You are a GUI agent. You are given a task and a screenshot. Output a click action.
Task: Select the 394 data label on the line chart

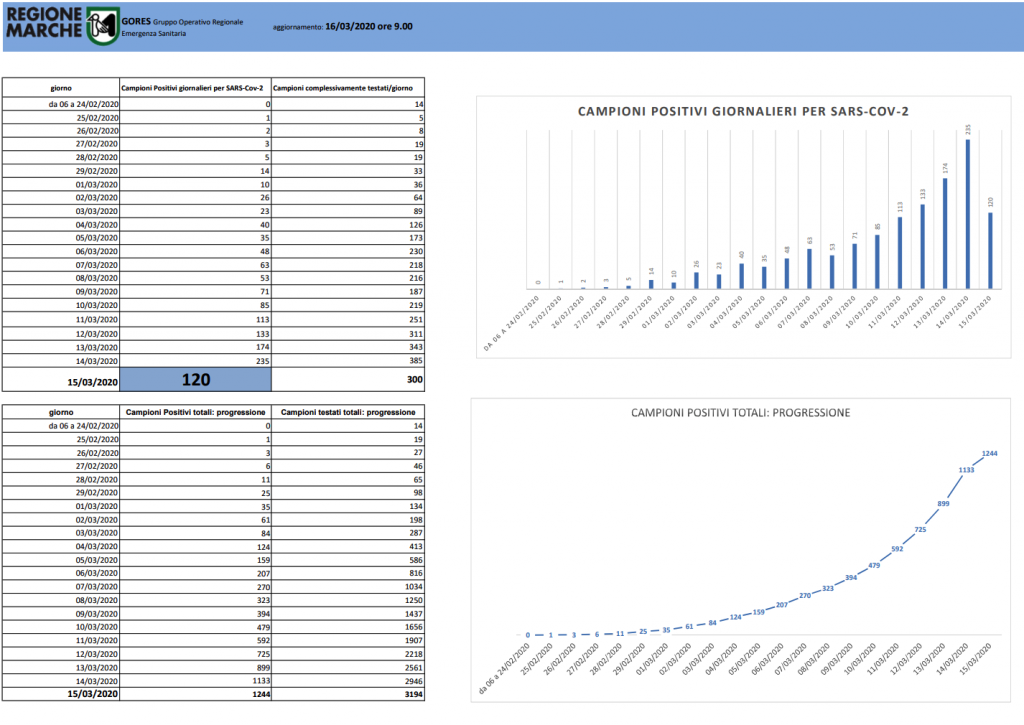pos(851,577)
